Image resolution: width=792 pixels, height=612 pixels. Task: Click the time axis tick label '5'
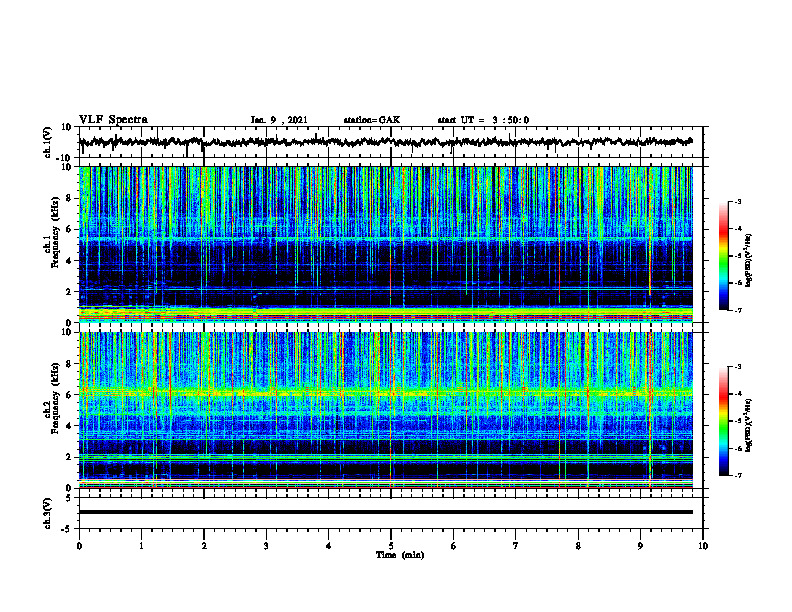click(391, 546)
